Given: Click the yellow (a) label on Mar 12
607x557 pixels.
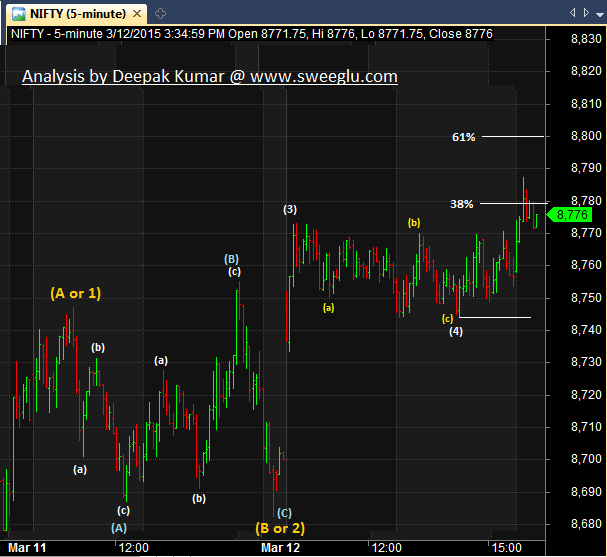Looking at the screenshot, I should click(x=329, y=308).
